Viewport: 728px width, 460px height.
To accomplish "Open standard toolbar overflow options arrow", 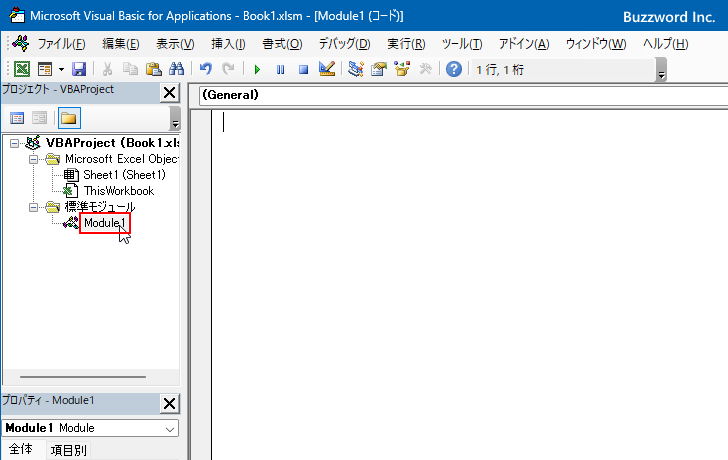I will point(662,70).
